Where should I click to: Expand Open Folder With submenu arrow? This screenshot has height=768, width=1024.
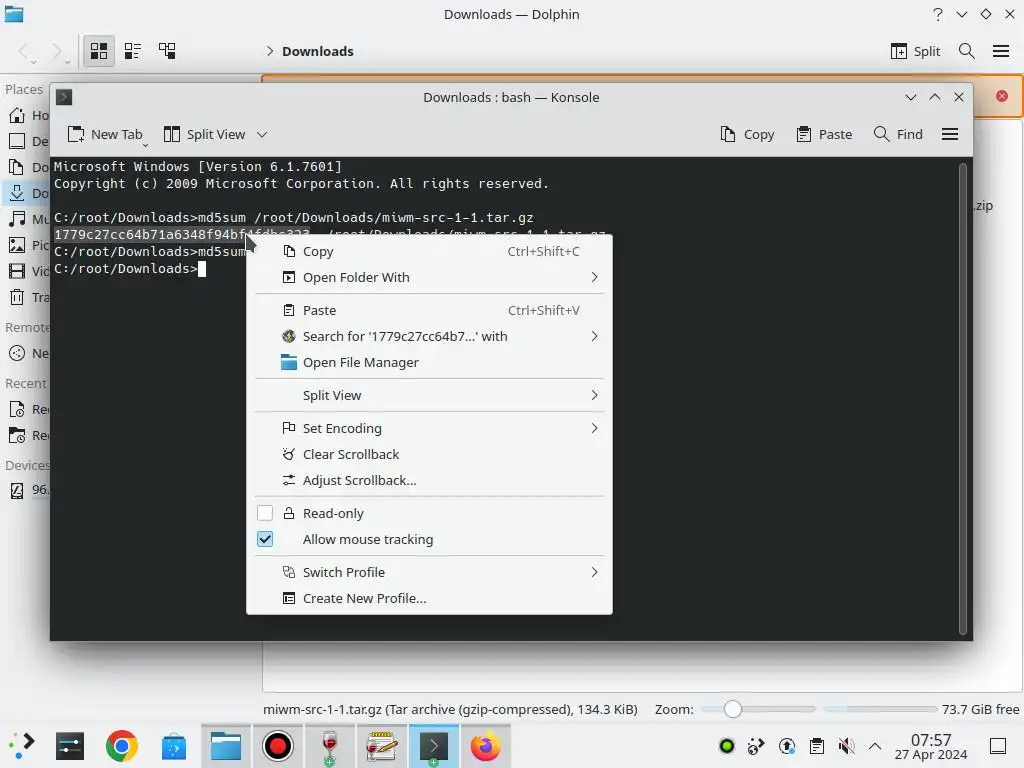594,278
